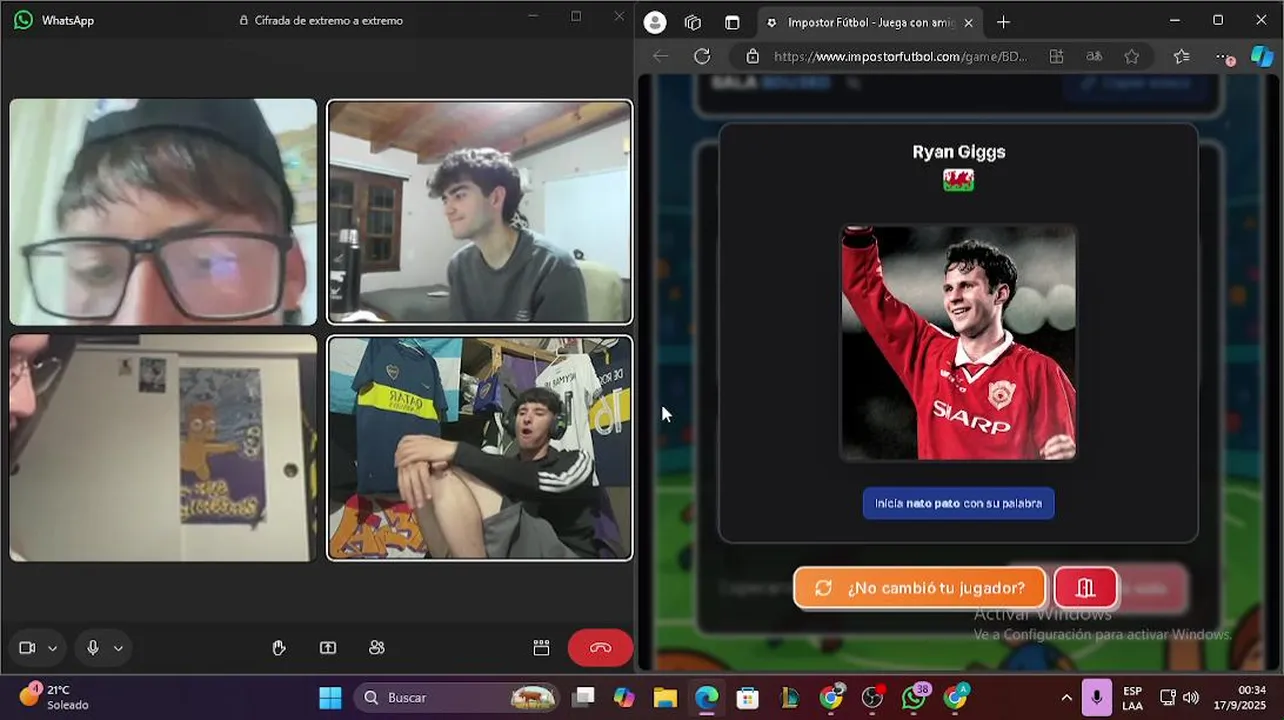Image resolution: width=1284 pixels, height=720 pixels.
Task: Toggle the camera in WhatsApp call
Action: tap(27, 648)
